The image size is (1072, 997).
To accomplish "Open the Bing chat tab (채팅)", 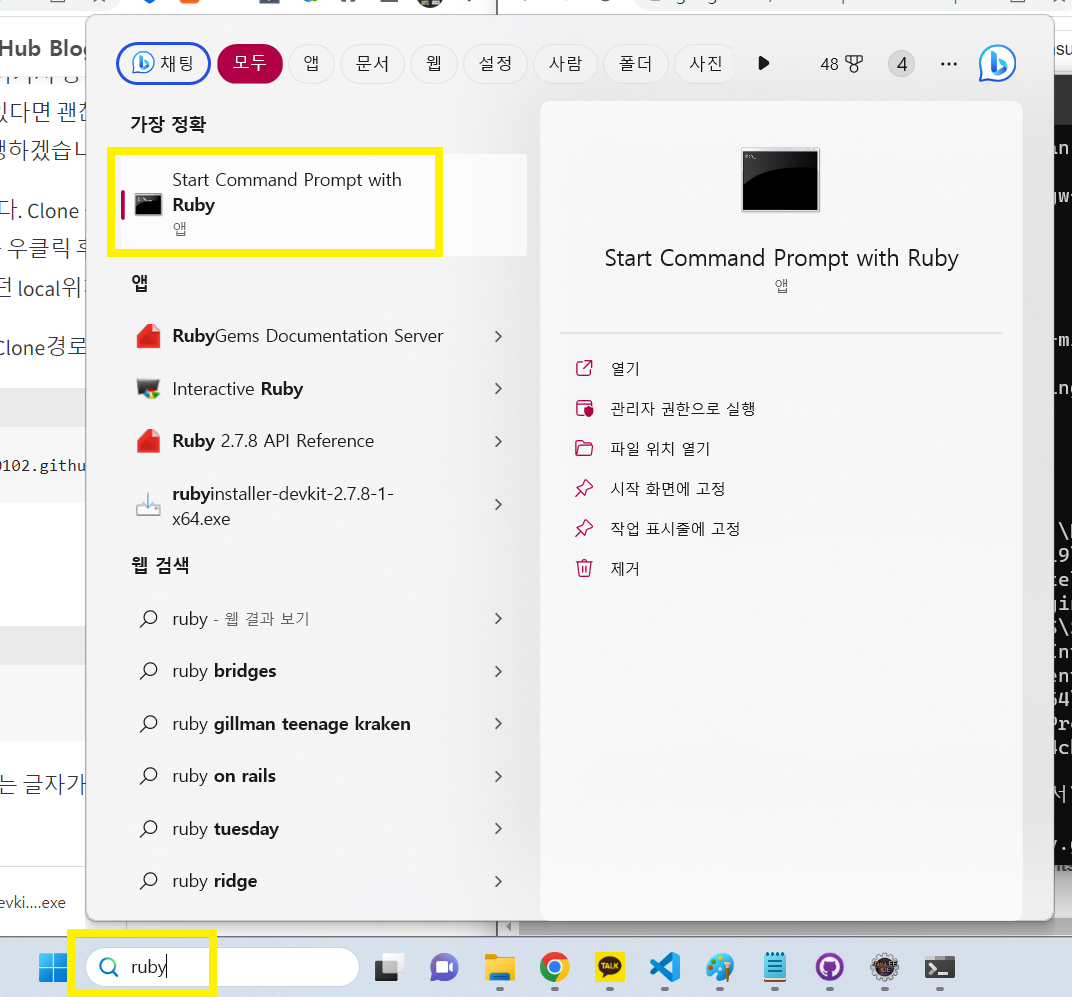I will point(163,64).
